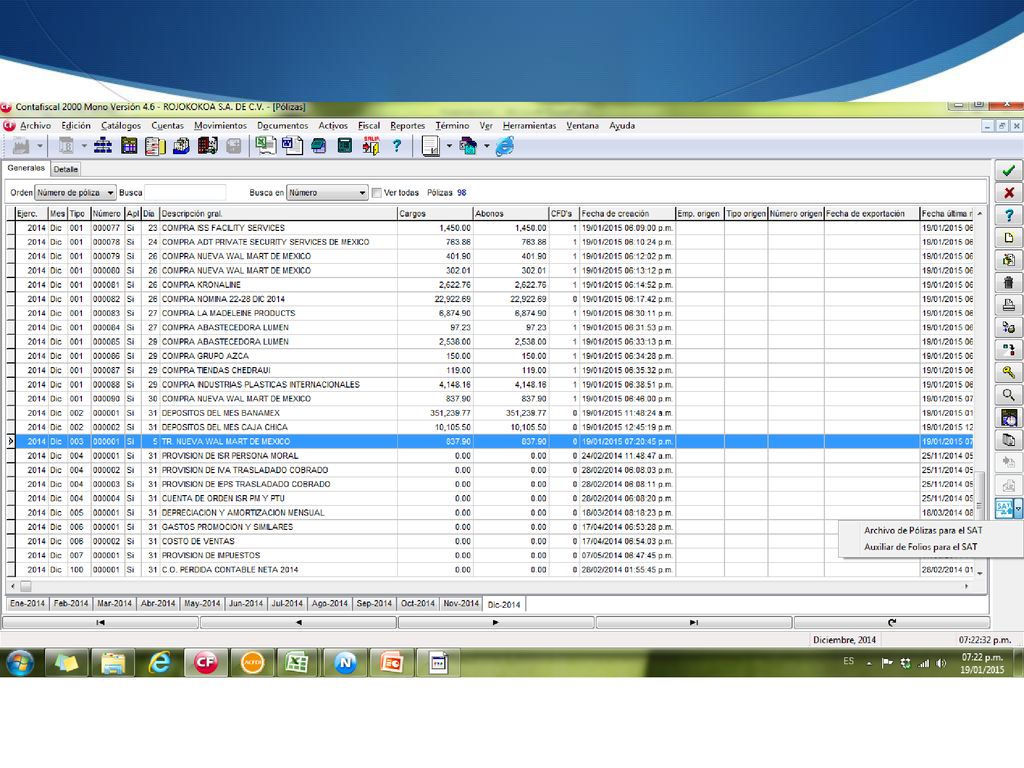
Task: Open the Orden Número de póliza dropdown
Action: [x=76, y=193]
